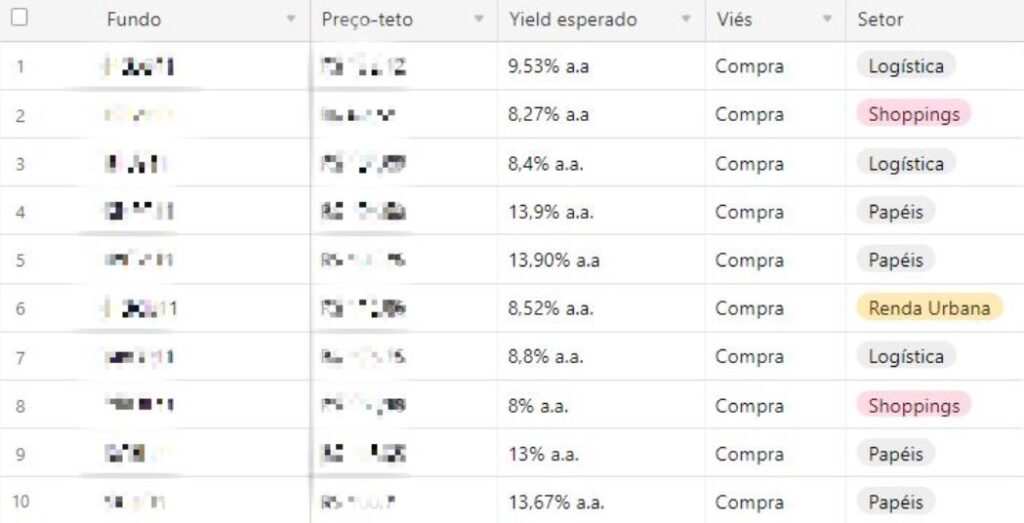
Task: Select the Preço-teto cell in row 9
Action: pos(364,453)
